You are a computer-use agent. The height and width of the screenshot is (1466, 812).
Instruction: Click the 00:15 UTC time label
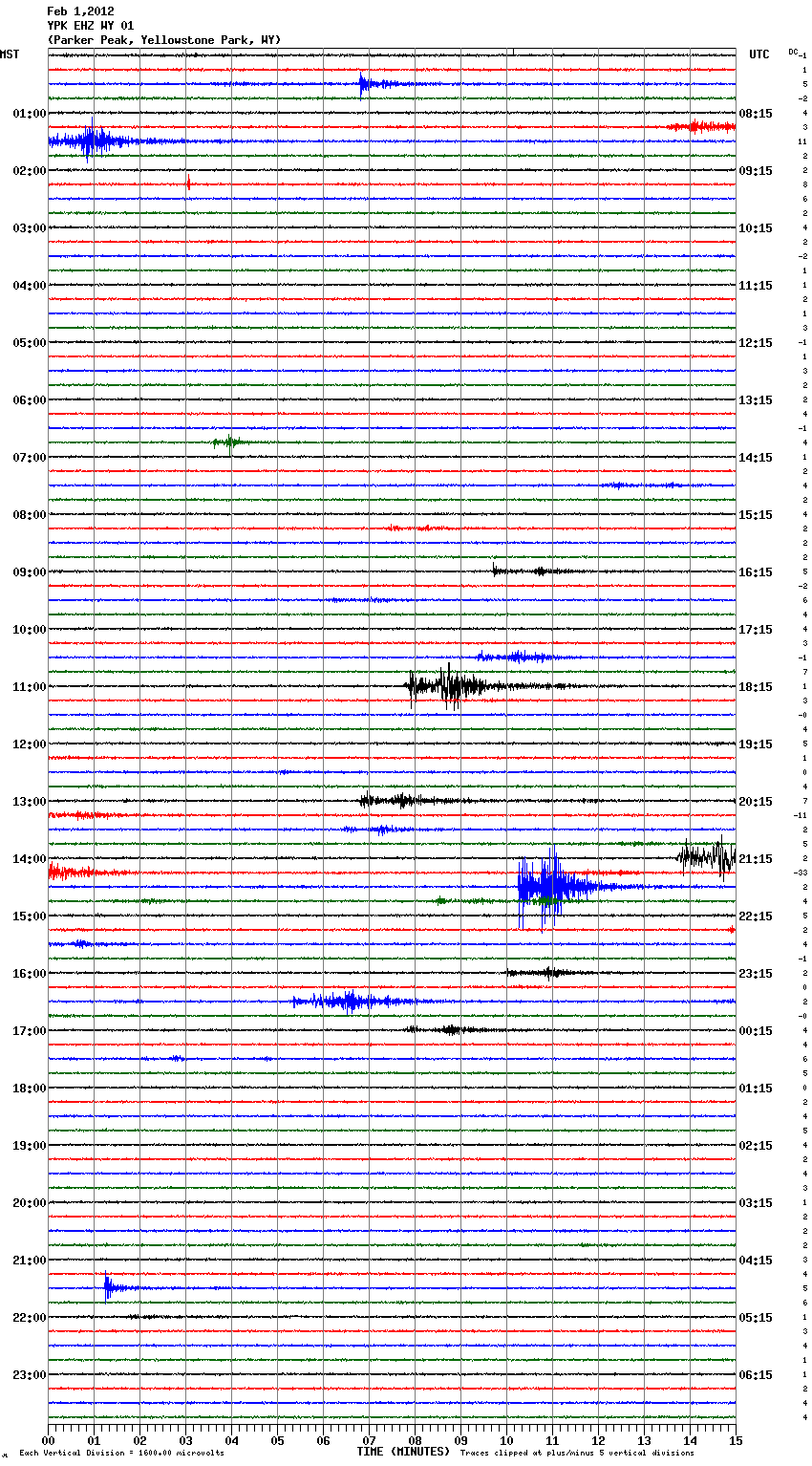click(x=756, y=1031)
